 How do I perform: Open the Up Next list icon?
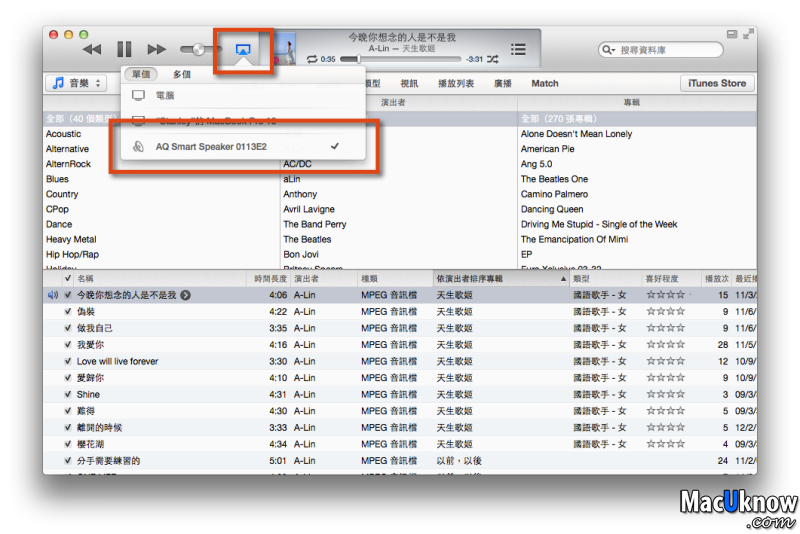click(518, 49)
